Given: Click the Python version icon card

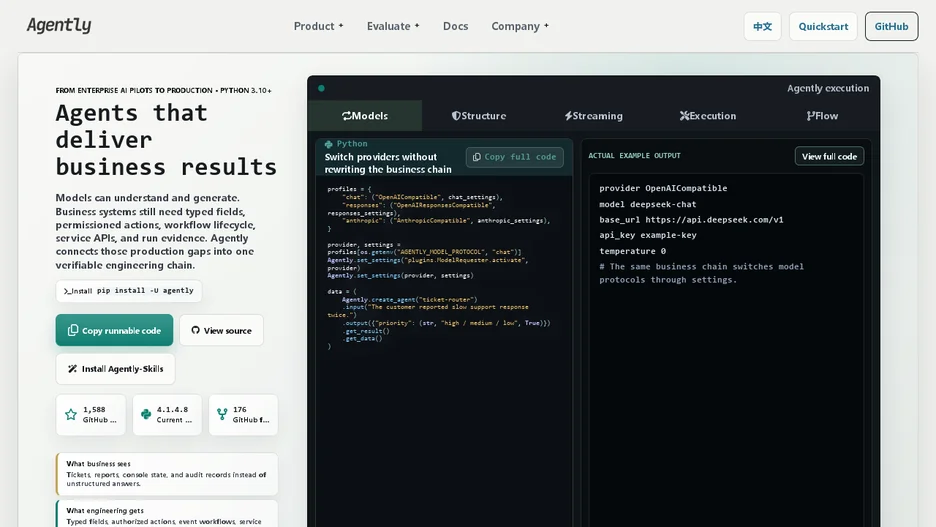Looking at the screenshot, I should pyautogui.click(x=167, y=414).
